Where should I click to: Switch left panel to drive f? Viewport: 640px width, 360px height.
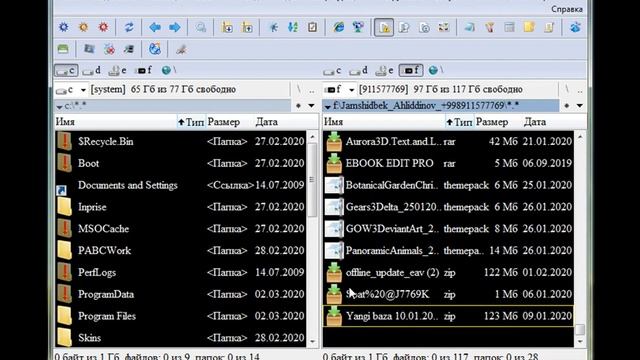click(143, 71)
